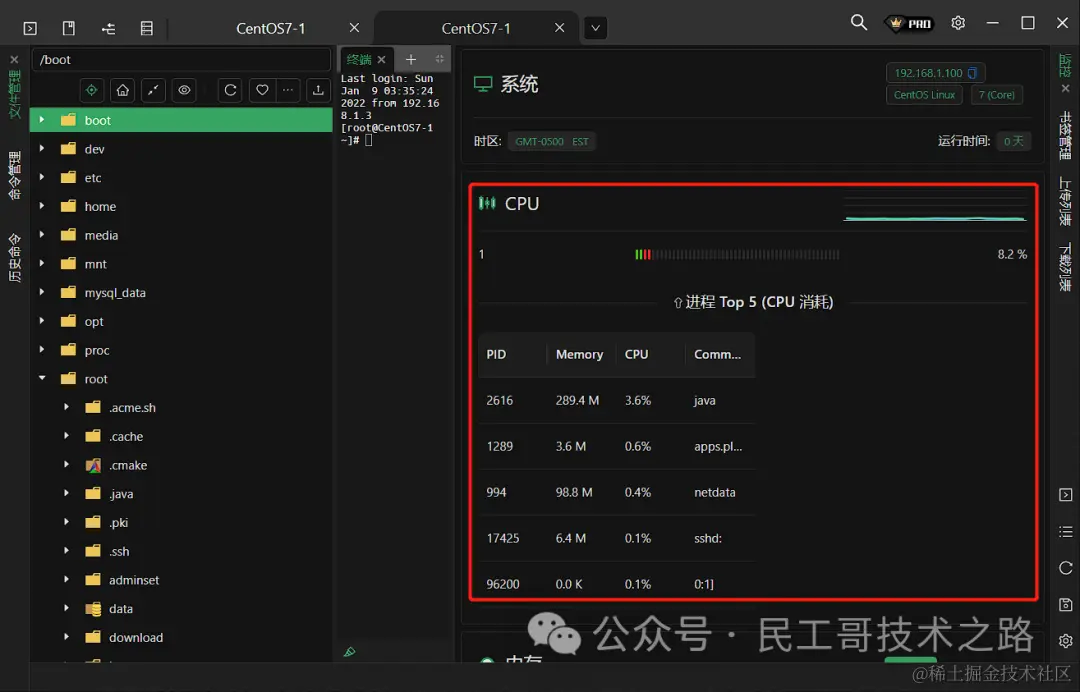Screen dimensions: 1080x692
Task: Open the more options (...) icon in file toolbar
Action: (287, 90)
